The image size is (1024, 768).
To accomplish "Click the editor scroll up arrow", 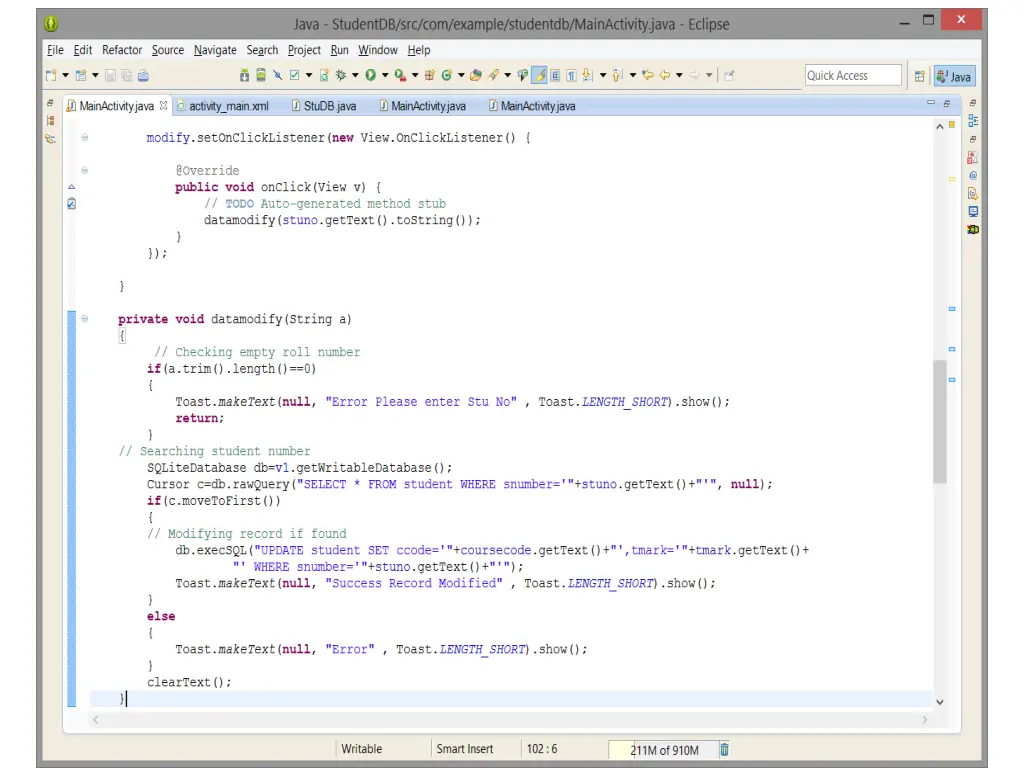I will point(940,127).
